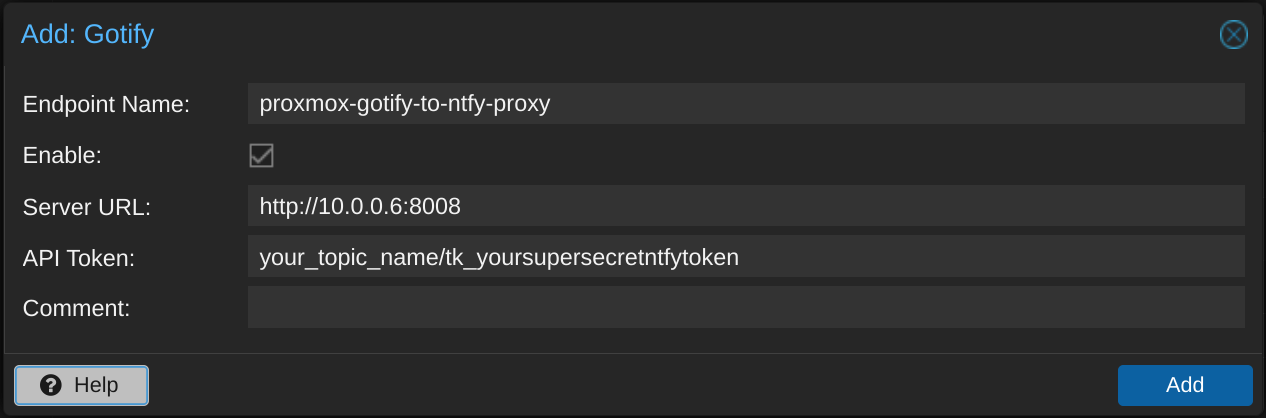Screen dimensions: 1266x418
Task: Open Help via the Help button label
Action: coord(96,385)
